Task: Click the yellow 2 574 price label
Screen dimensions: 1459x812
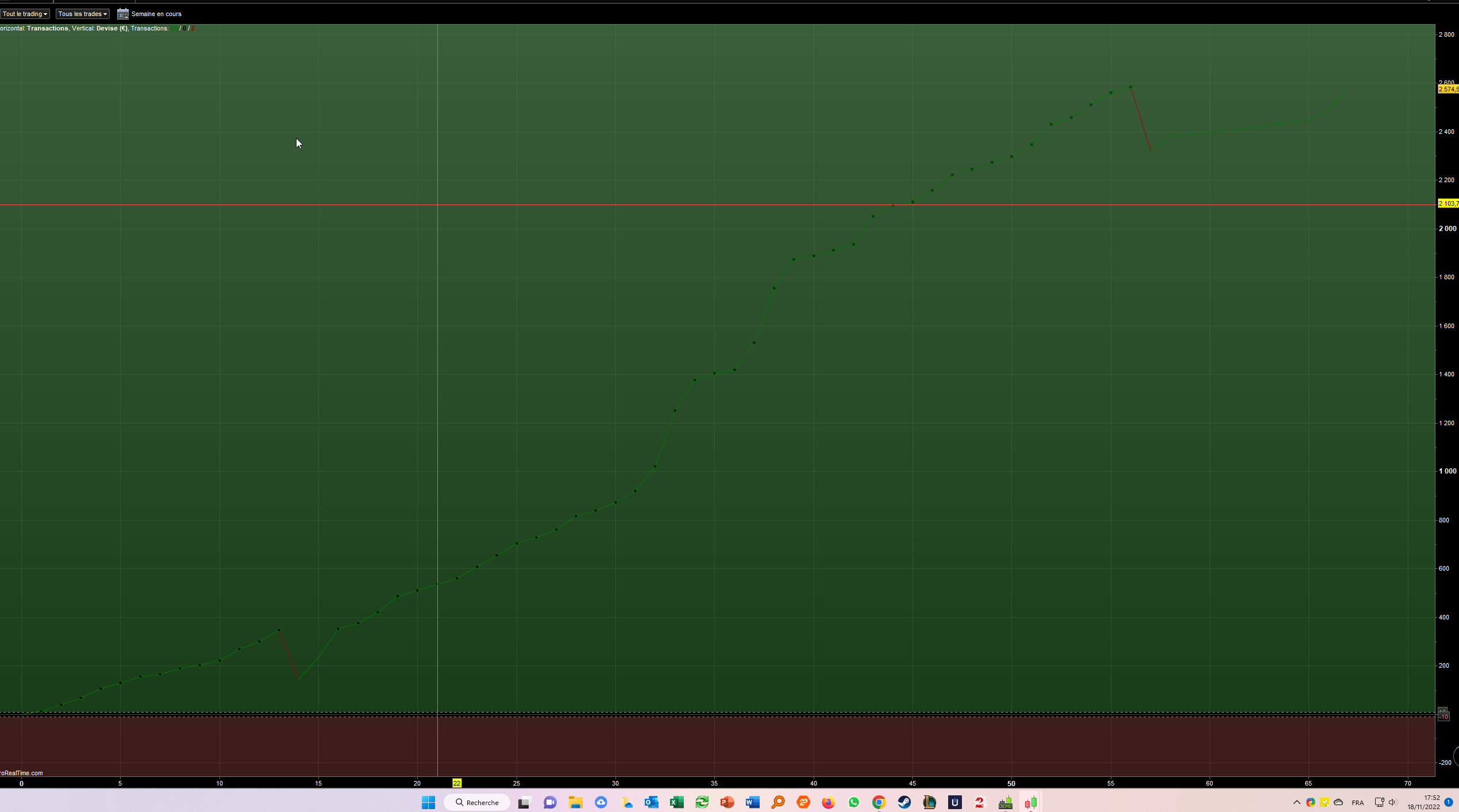Action: coord(1448,89)
